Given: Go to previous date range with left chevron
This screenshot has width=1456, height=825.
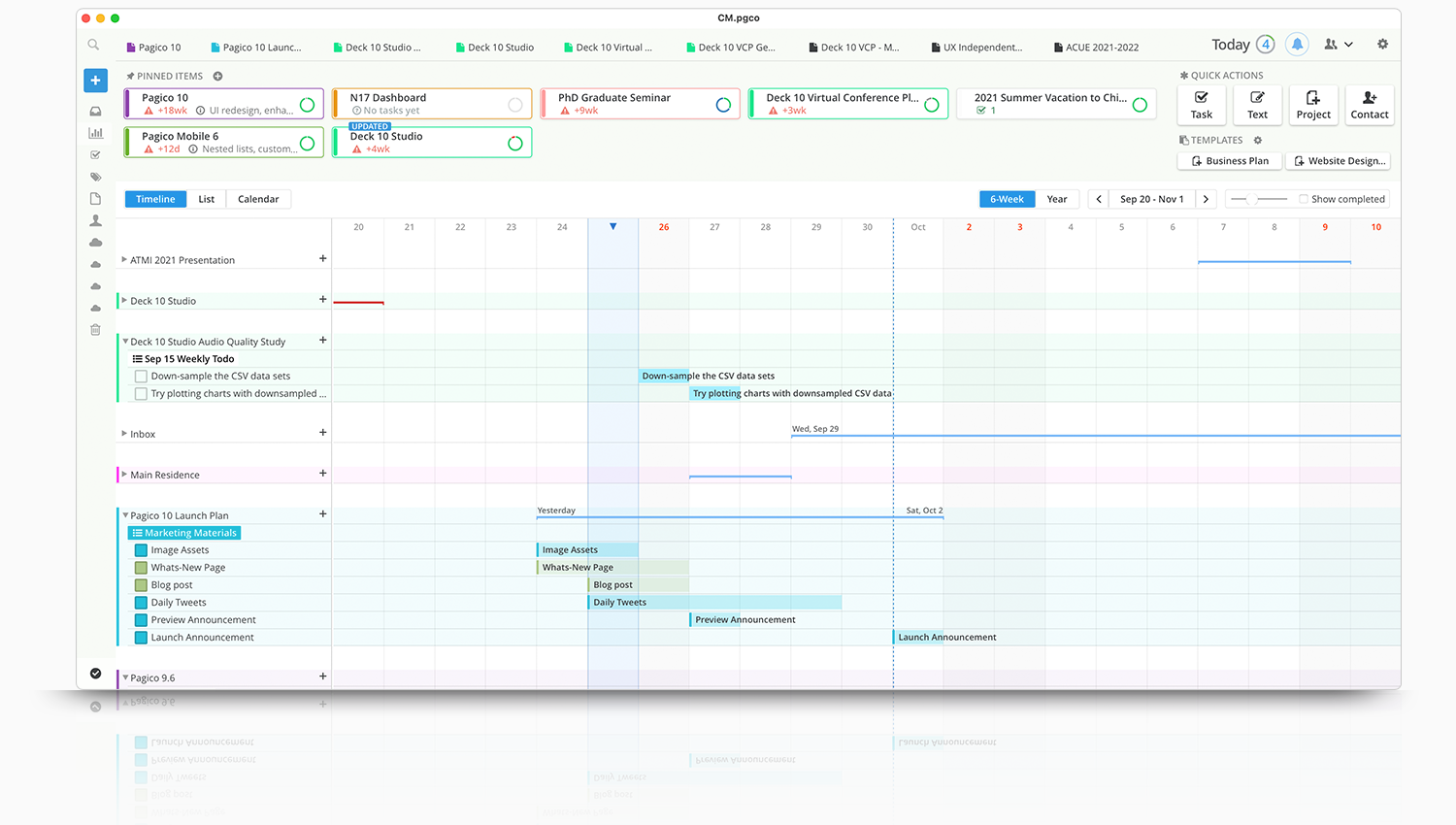Looking at the screenshot, I should [1099, 199].
